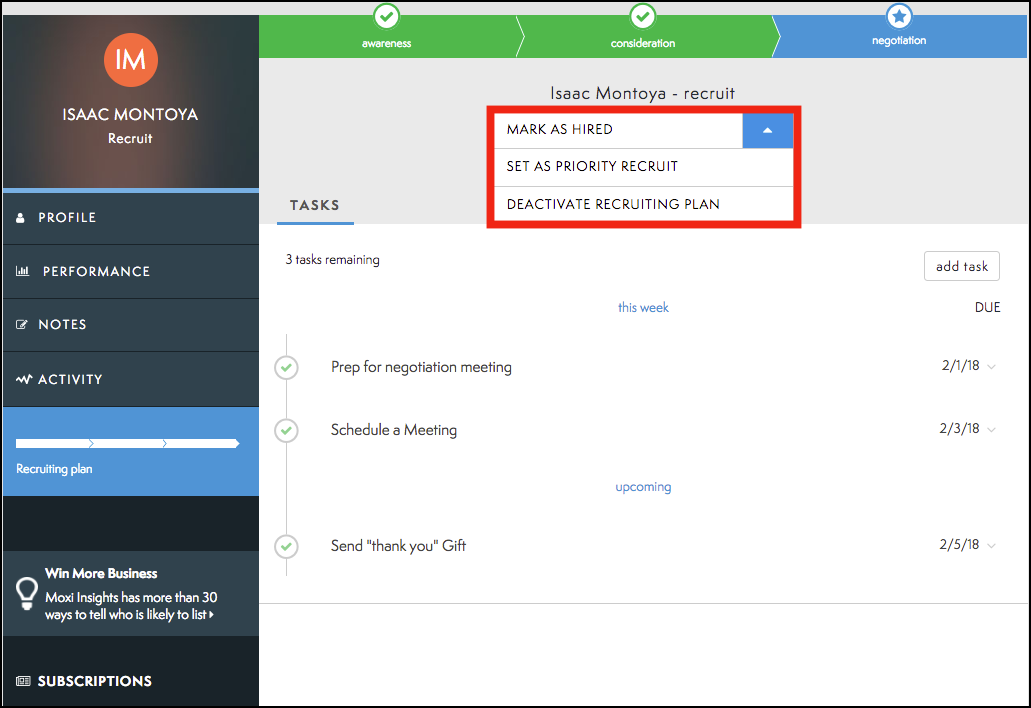The height and width of the screenshot is (708, 1031).
Task: Expand the chevron beside 2/1/18 due date
Action: pyautogui.click(x=991, y=367)
